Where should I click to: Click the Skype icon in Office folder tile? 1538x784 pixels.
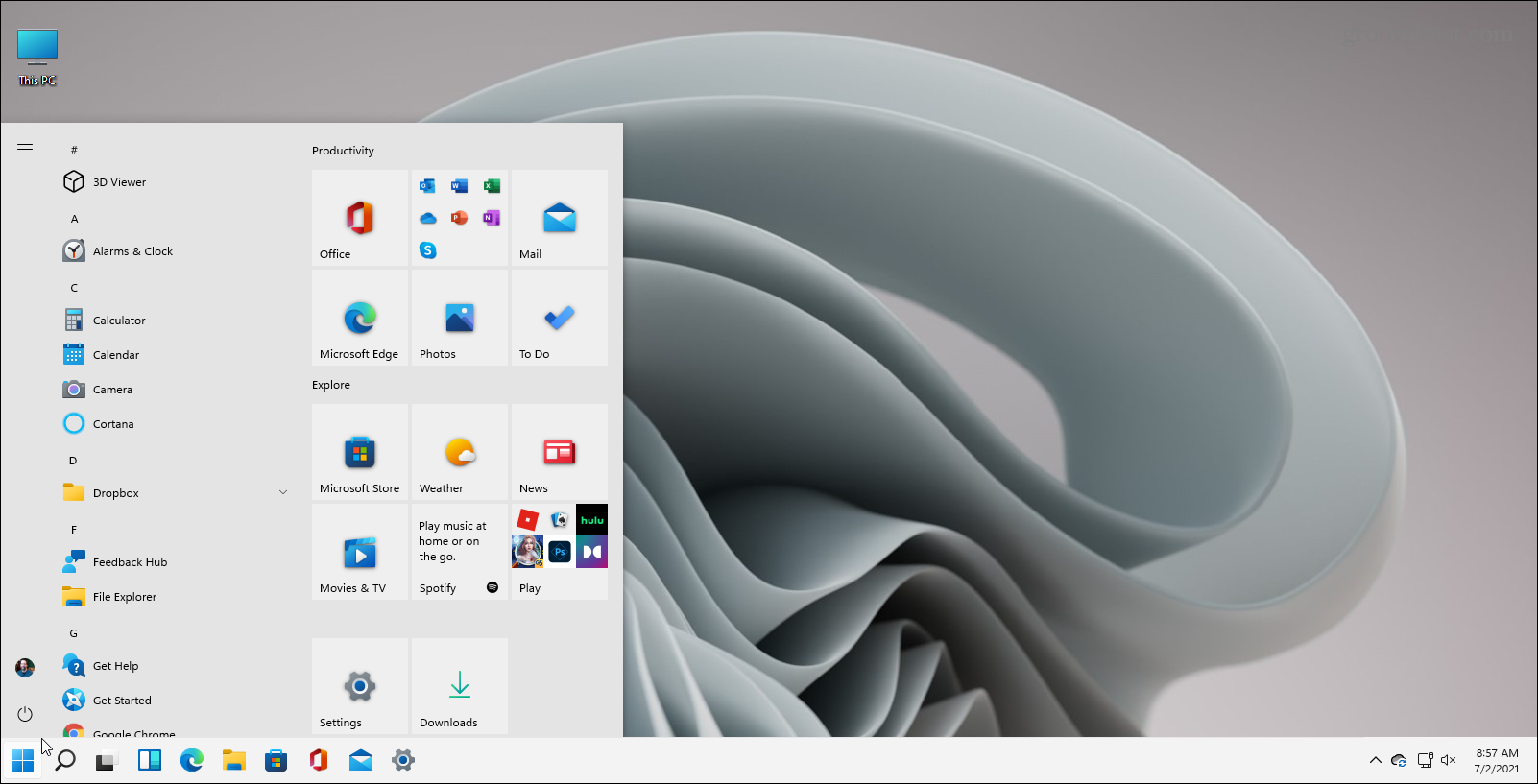428,250
